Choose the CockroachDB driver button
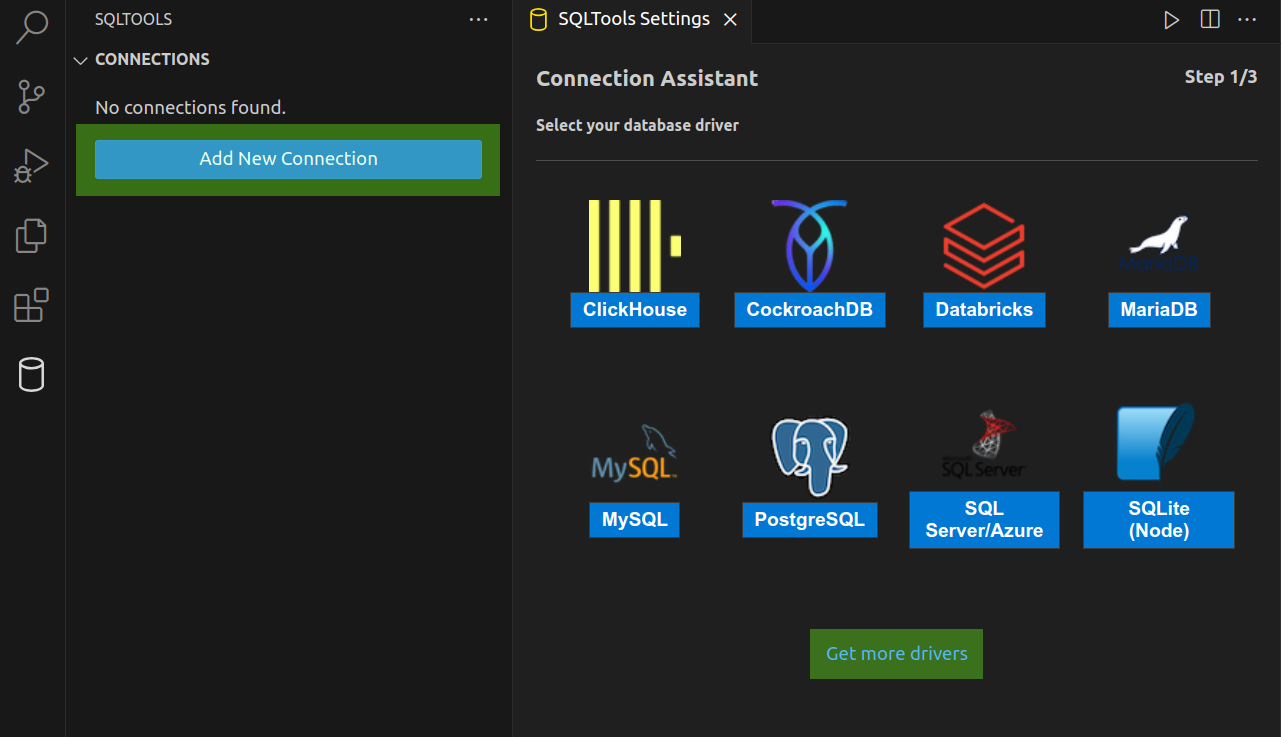Viewport: 1281px width, 737px height. pyautogui.click(x=810, y=310)
